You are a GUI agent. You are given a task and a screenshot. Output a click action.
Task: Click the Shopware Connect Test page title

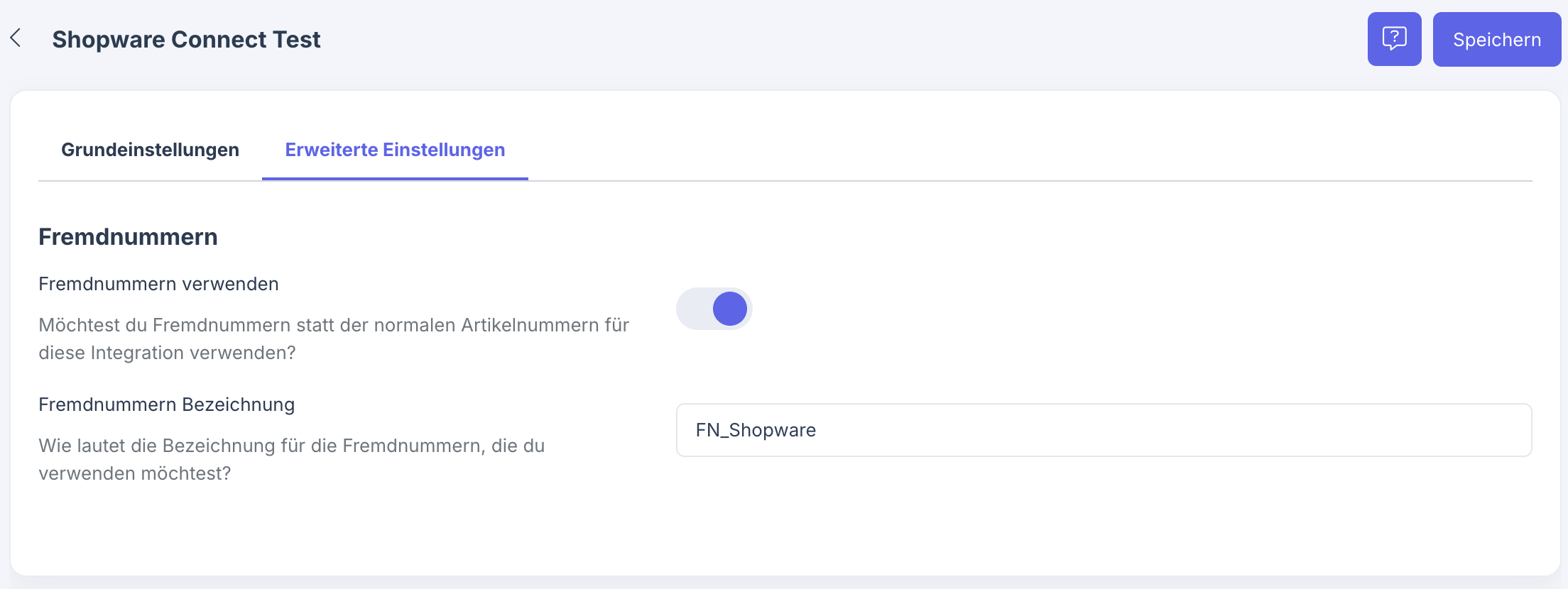pyautogui.click(x=186, y=40)
